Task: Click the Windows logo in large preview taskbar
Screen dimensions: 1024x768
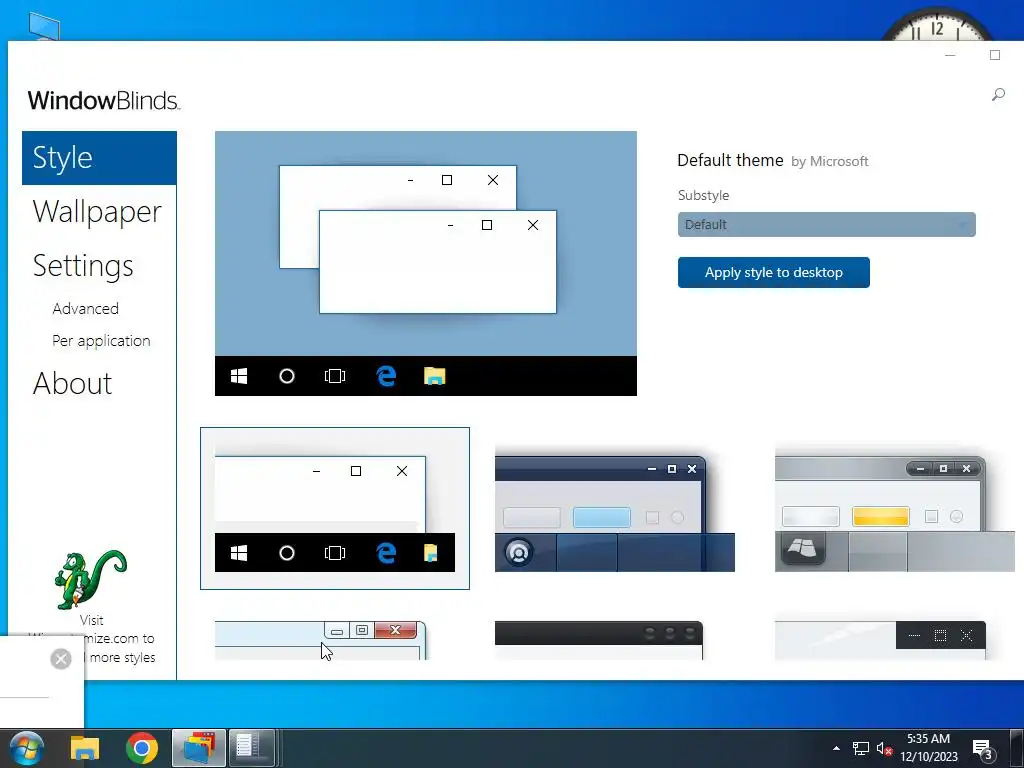Action: [239, 376]
